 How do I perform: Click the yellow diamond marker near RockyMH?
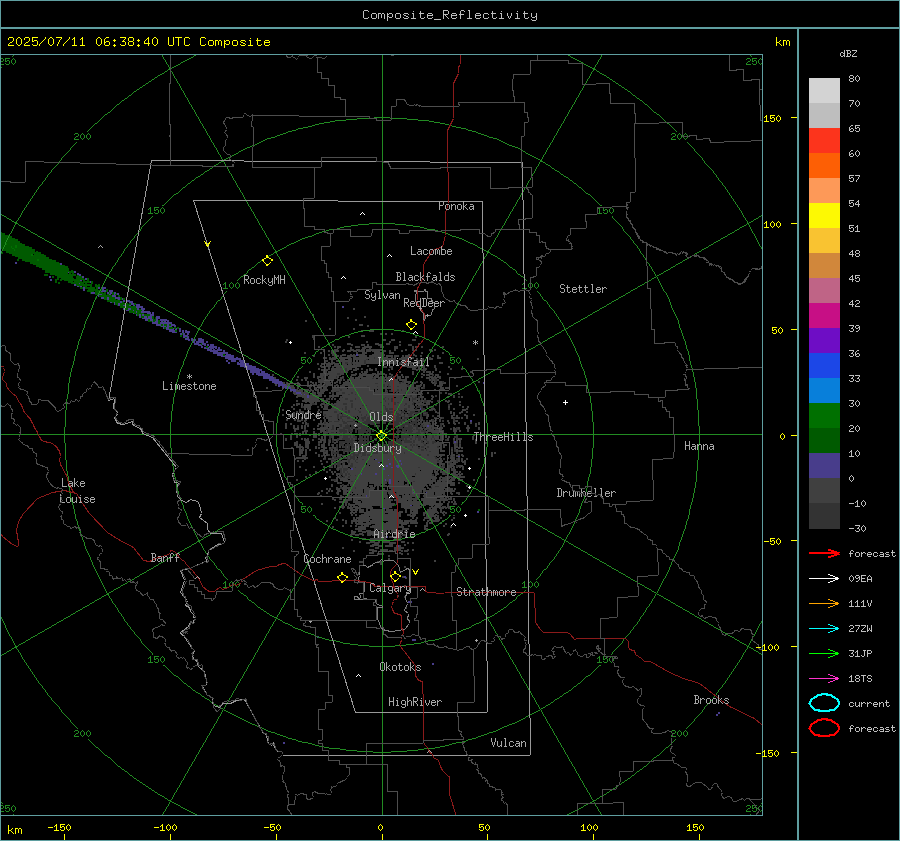click(x=267, y=261)
